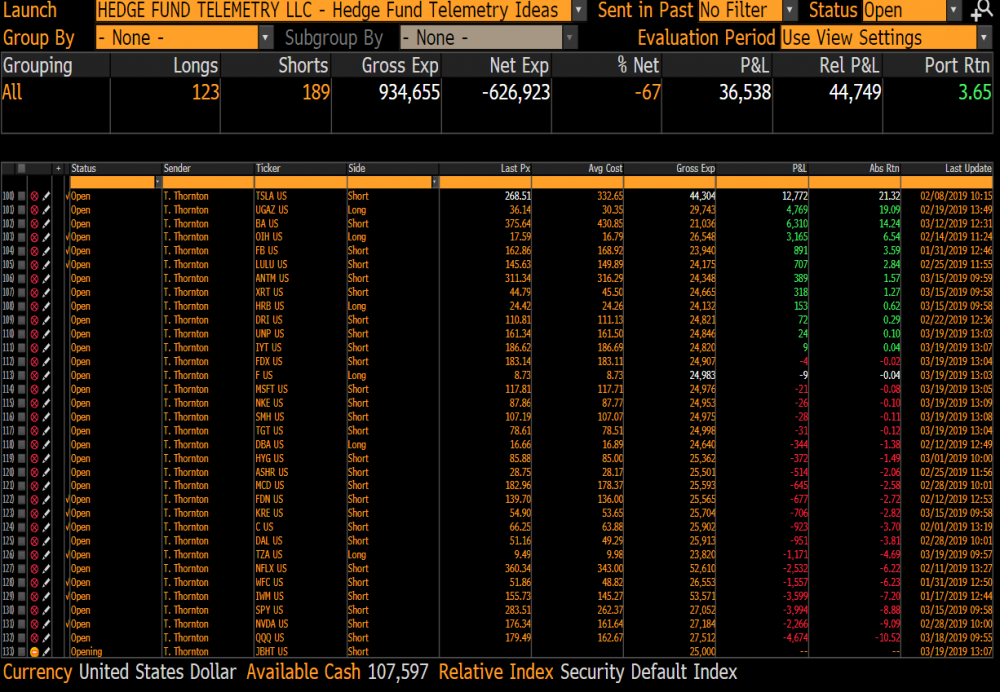Click the Gross Exp filter input field

point(670,182)
